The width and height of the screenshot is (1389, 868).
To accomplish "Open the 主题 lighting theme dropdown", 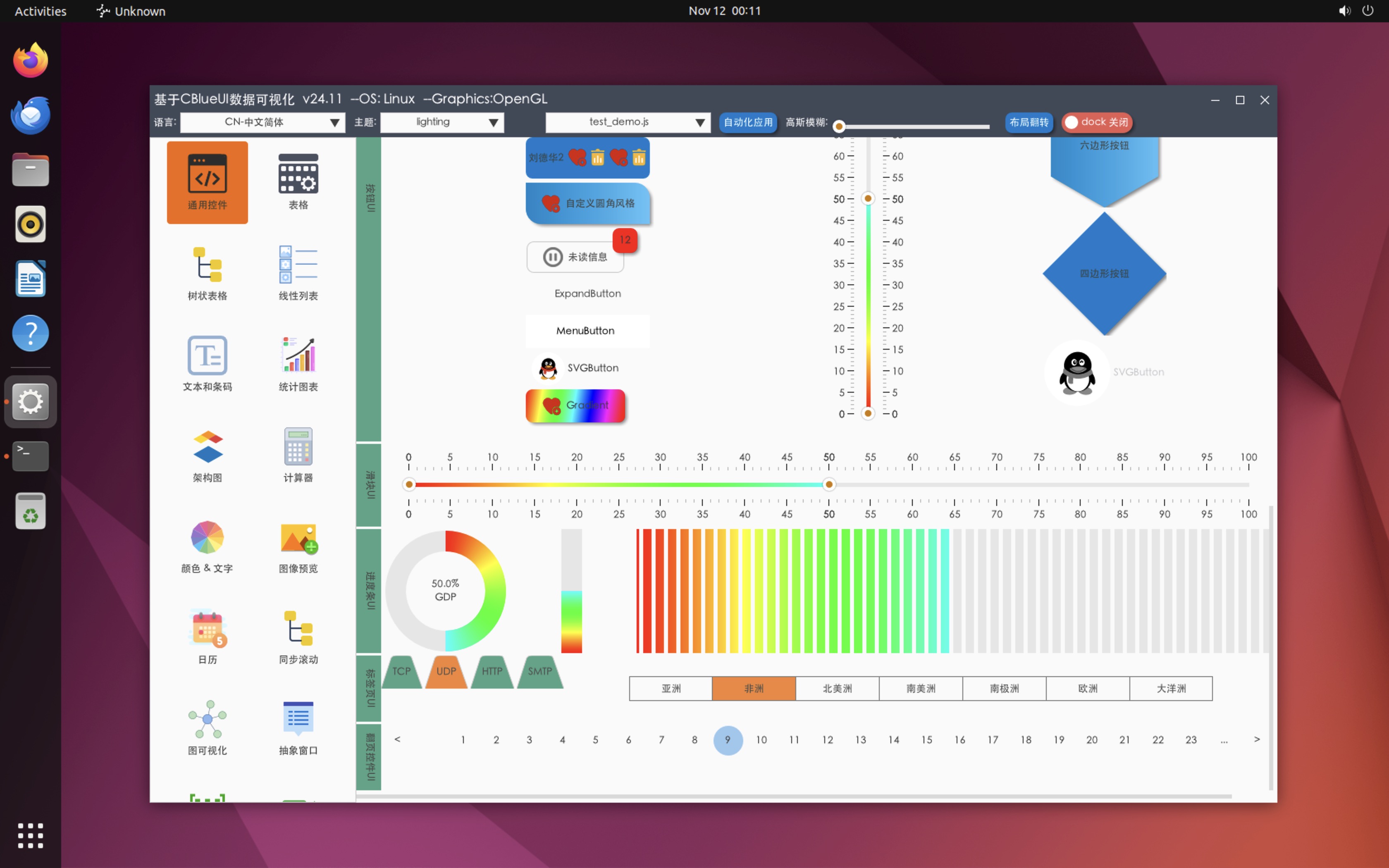I will [x=442, y=122].
